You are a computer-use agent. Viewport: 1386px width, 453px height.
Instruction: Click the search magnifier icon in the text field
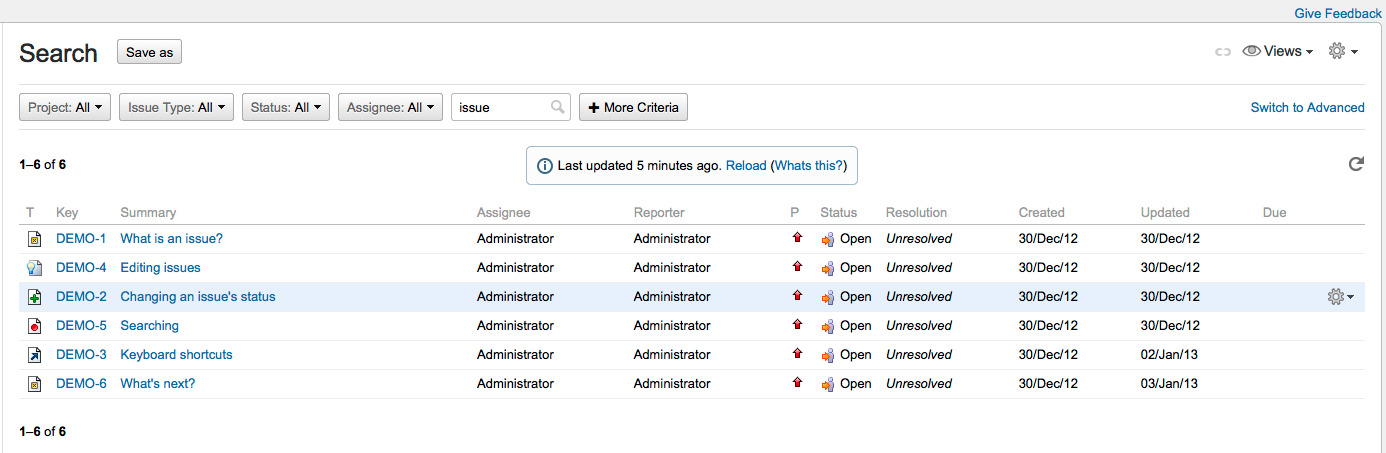(557, 107)
